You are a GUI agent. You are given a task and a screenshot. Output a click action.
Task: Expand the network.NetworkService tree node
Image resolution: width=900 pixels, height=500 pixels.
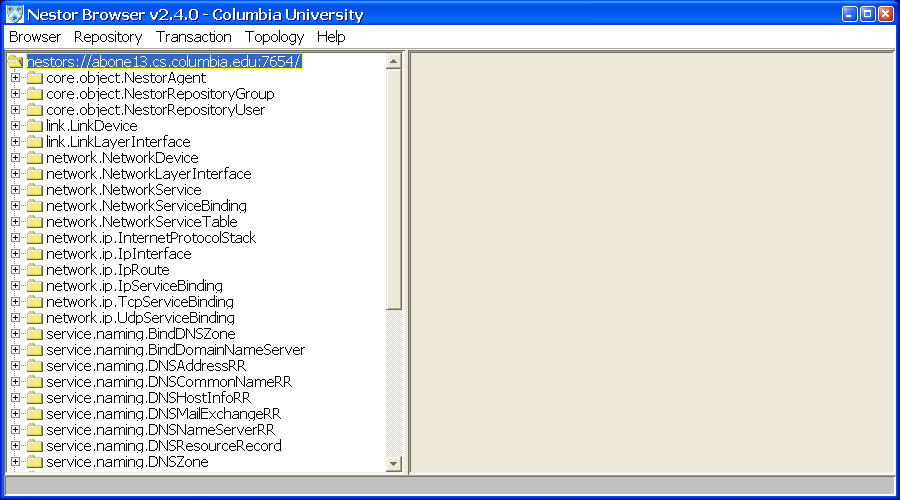click(x=15, y=190)
